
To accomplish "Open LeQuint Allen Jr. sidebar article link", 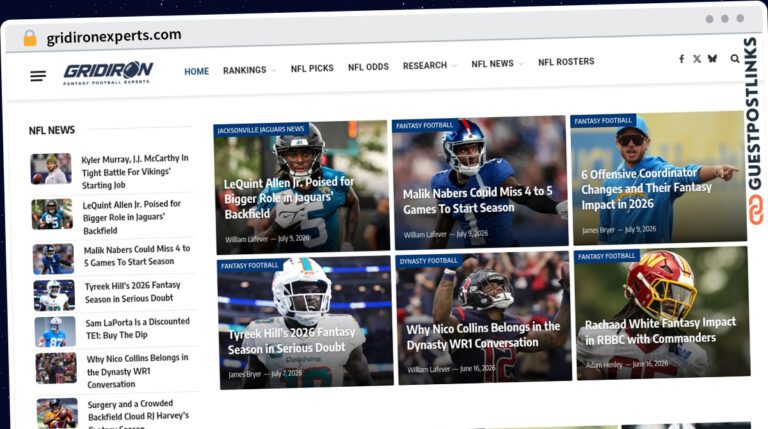I will (x=132, y=217).
